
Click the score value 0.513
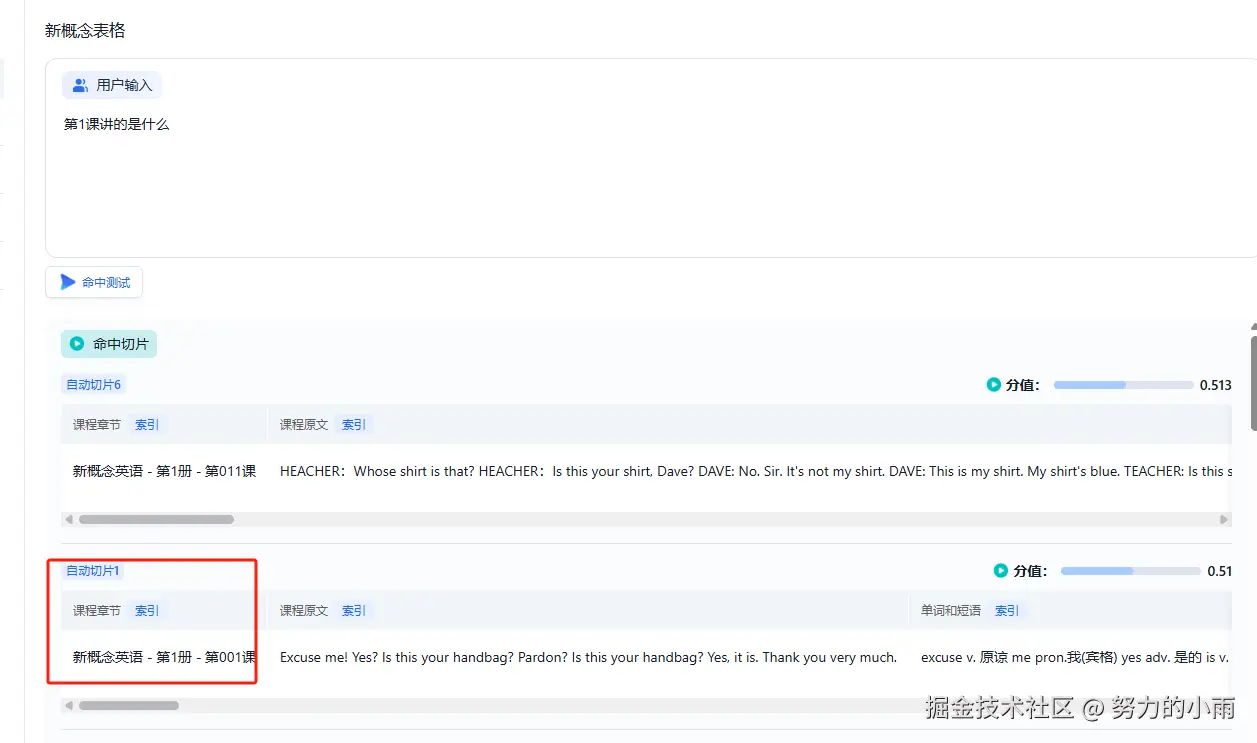tap(1215, 385)
